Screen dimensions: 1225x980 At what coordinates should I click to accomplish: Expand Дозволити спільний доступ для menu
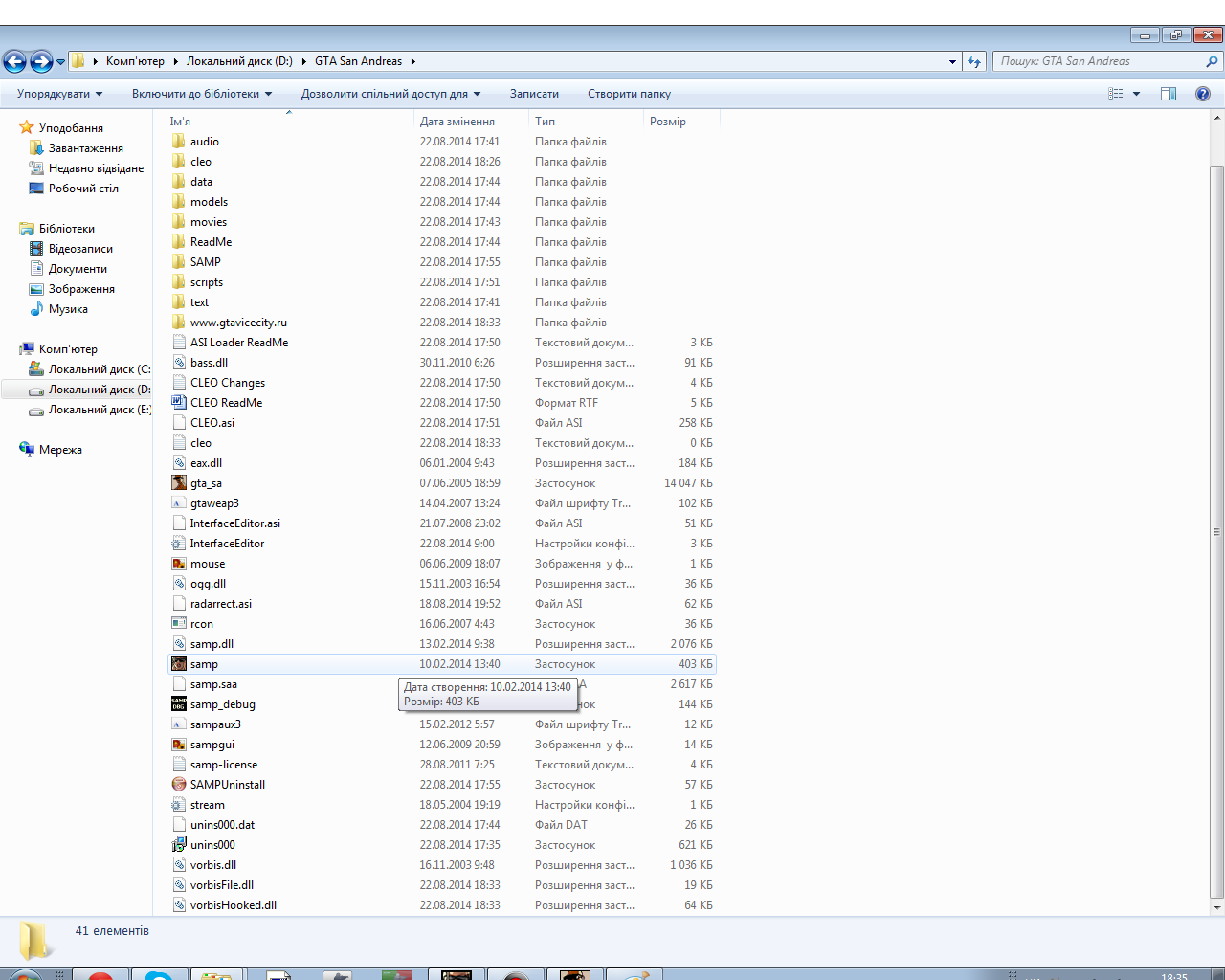point(390,94)
